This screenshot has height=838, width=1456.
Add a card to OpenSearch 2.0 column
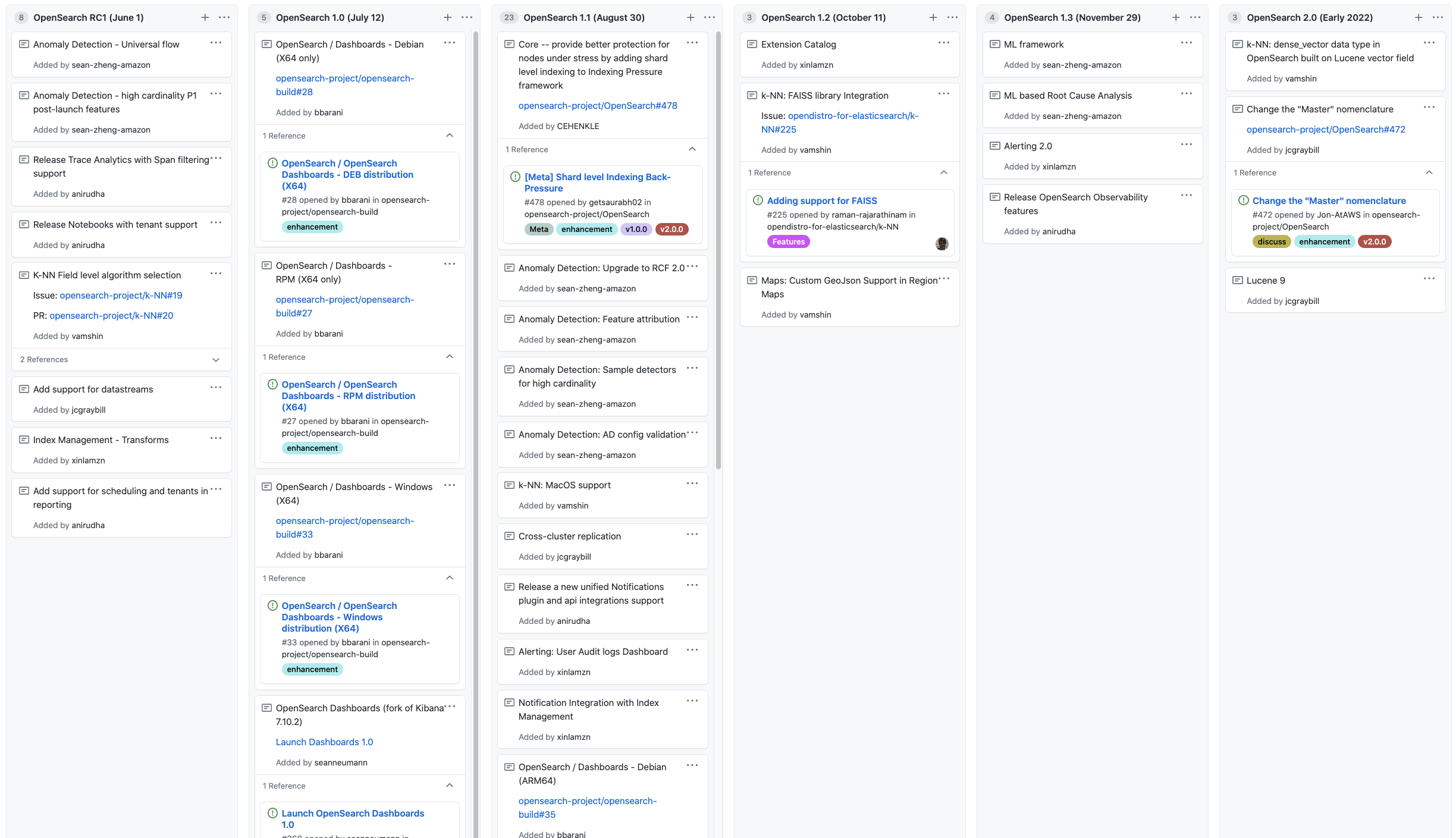pos(1418,18)
